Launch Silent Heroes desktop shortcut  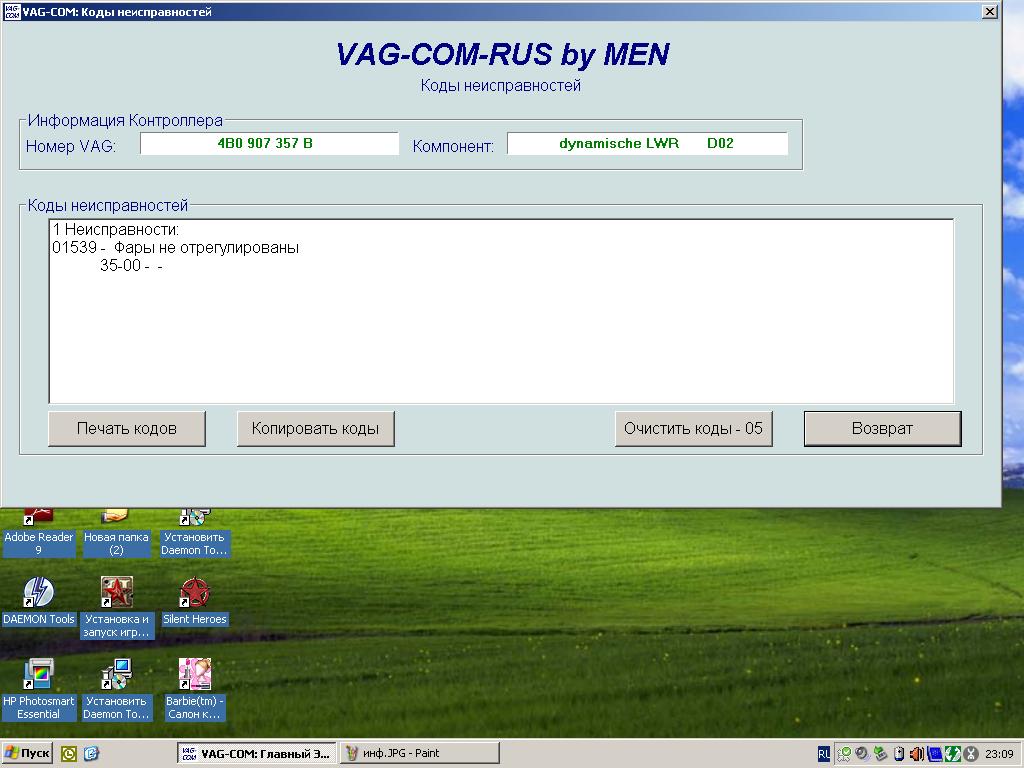194,594
